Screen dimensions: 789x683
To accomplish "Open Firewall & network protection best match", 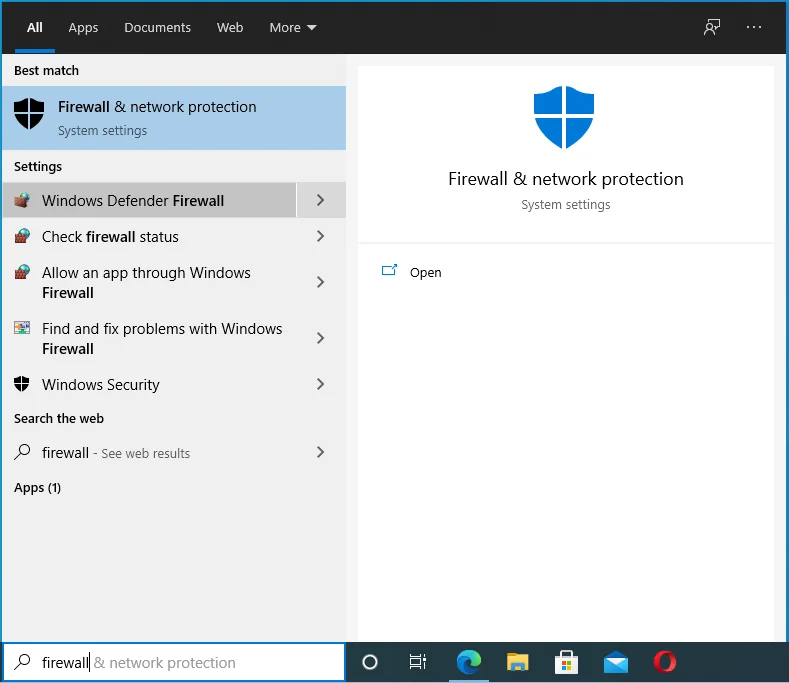I will click(174, 118).
